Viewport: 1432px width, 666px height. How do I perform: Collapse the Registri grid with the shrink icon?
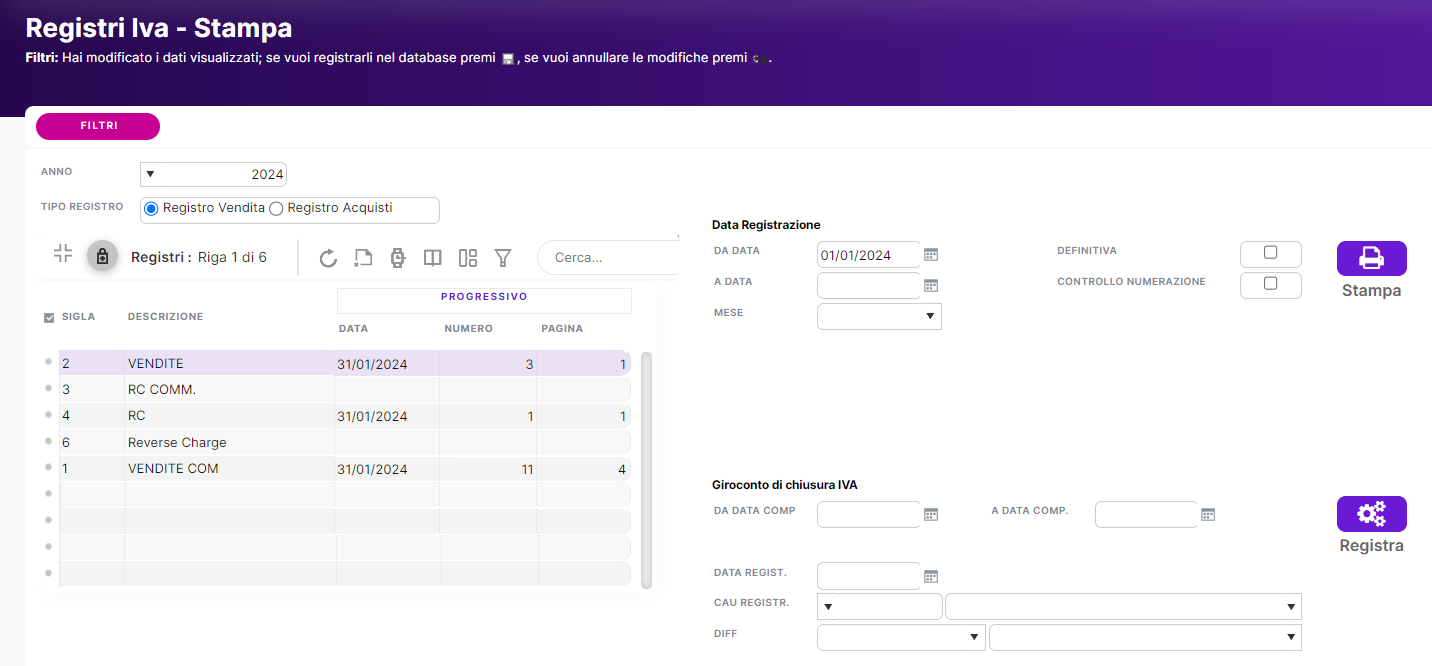[63, 254]
